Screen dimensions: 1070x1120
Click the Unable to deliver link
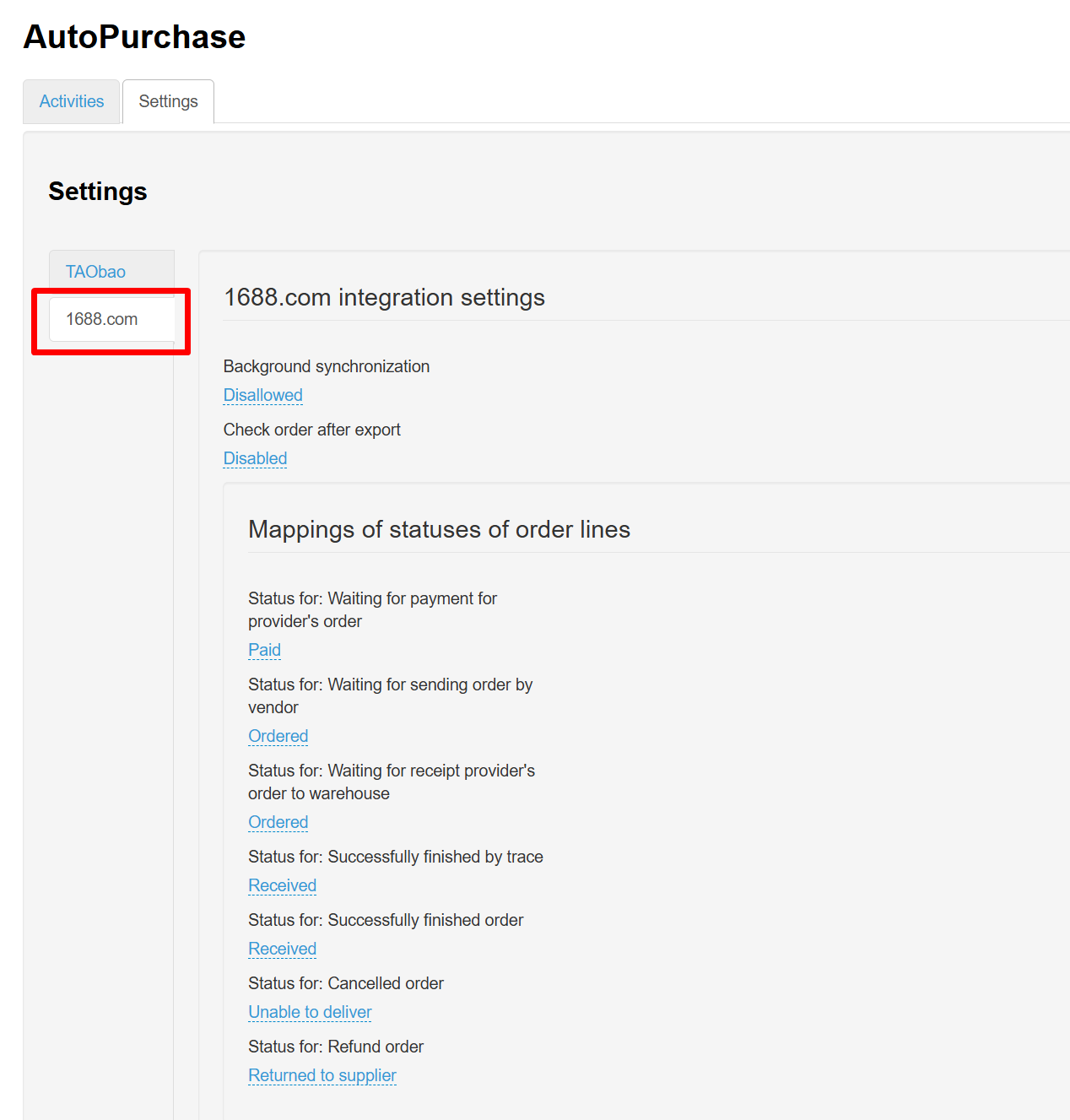[310, 1012]
